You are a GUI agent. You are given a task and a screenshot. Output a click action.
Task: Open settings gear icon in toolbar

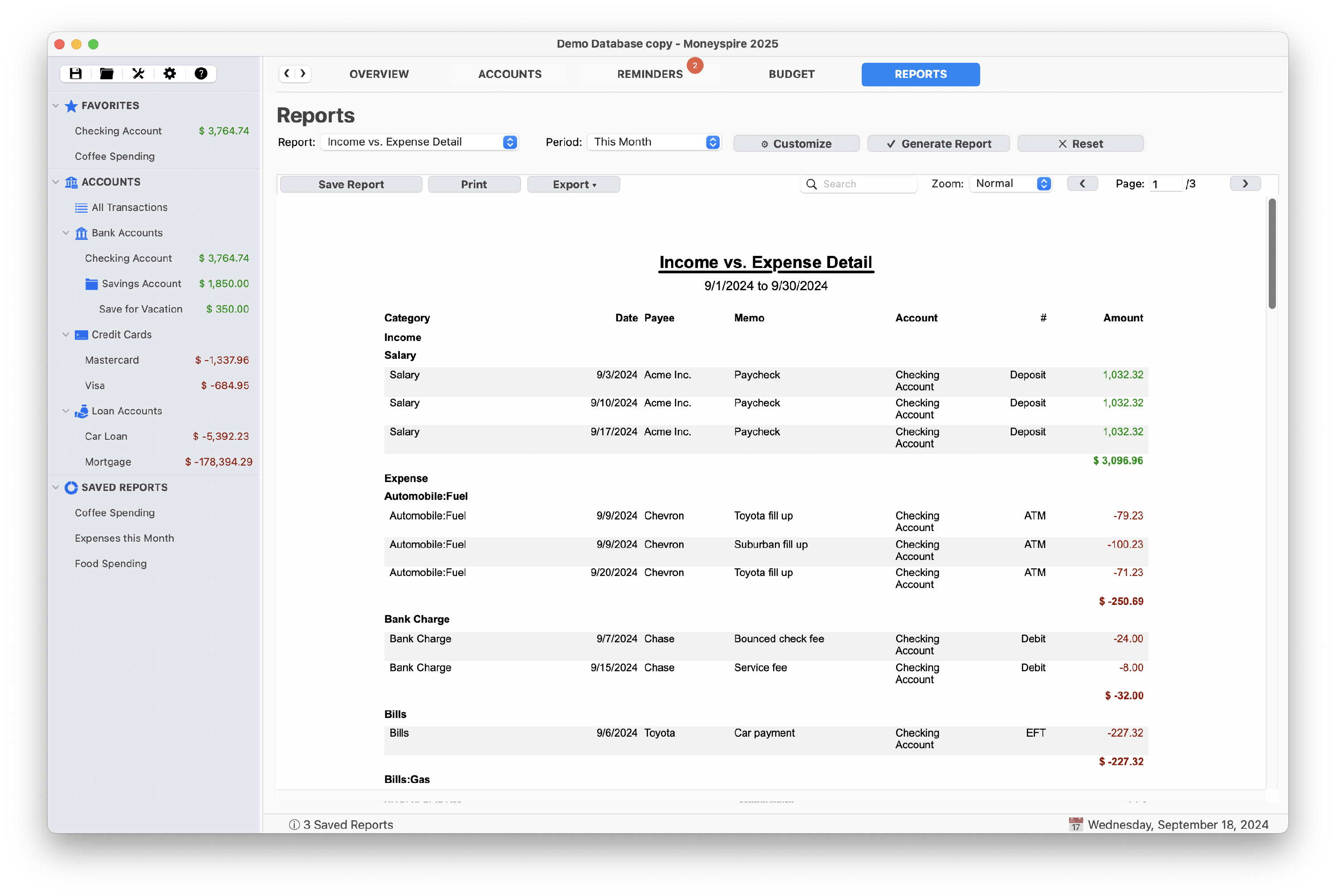tap(170, 74)
